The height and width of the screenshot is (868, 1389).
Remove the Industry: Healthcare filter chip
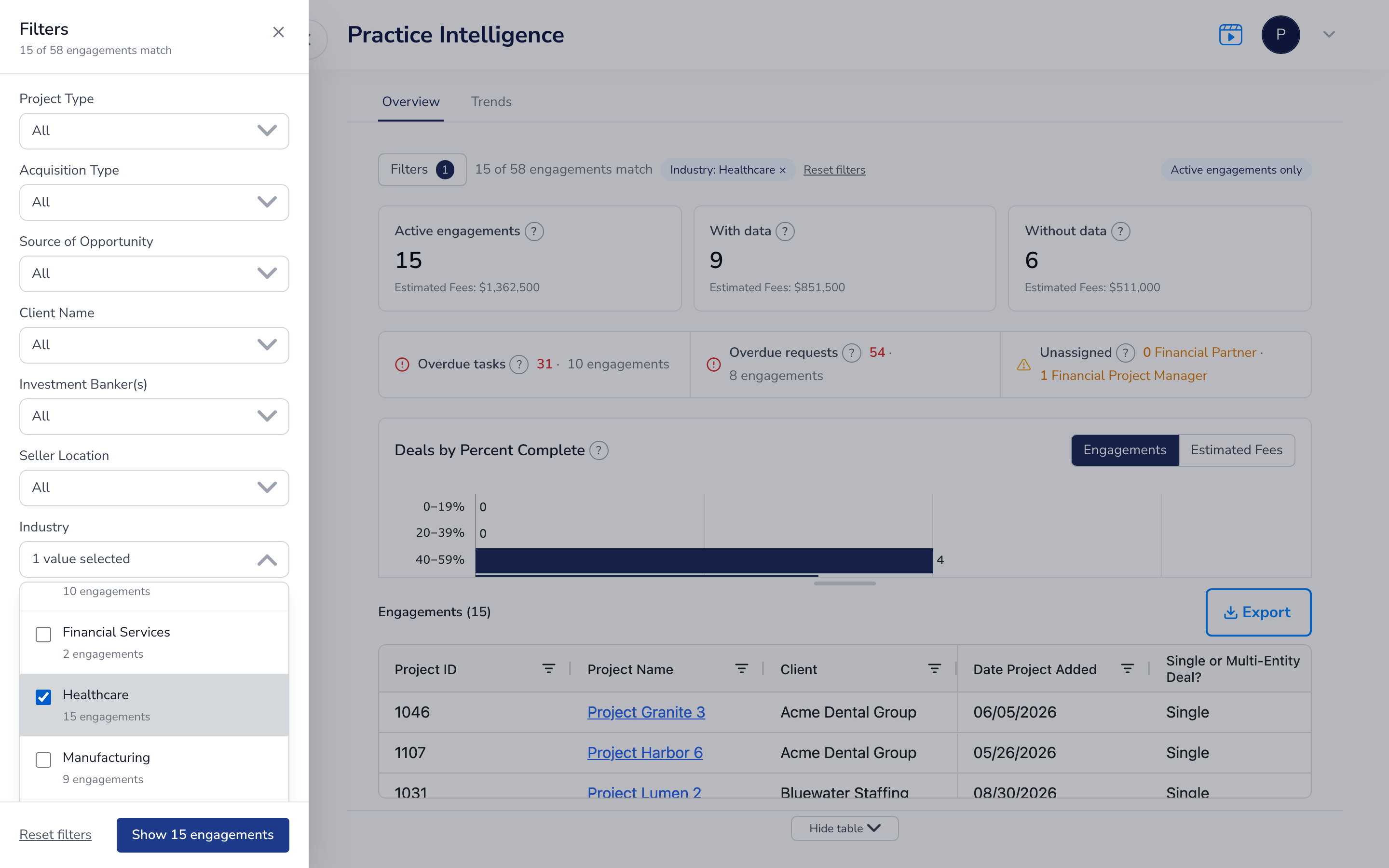(782, 171)
